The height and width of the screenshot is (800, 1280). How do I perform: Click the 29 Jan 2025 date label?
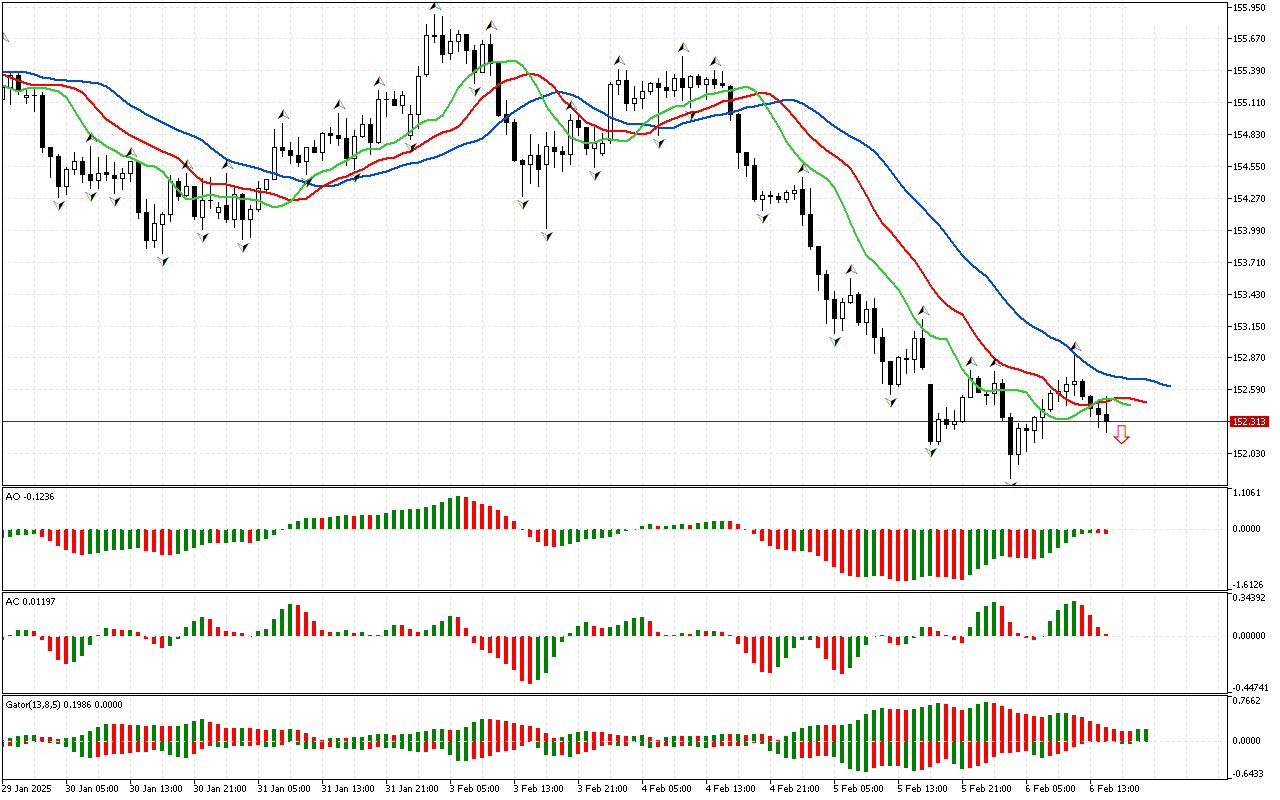[26, 789]
